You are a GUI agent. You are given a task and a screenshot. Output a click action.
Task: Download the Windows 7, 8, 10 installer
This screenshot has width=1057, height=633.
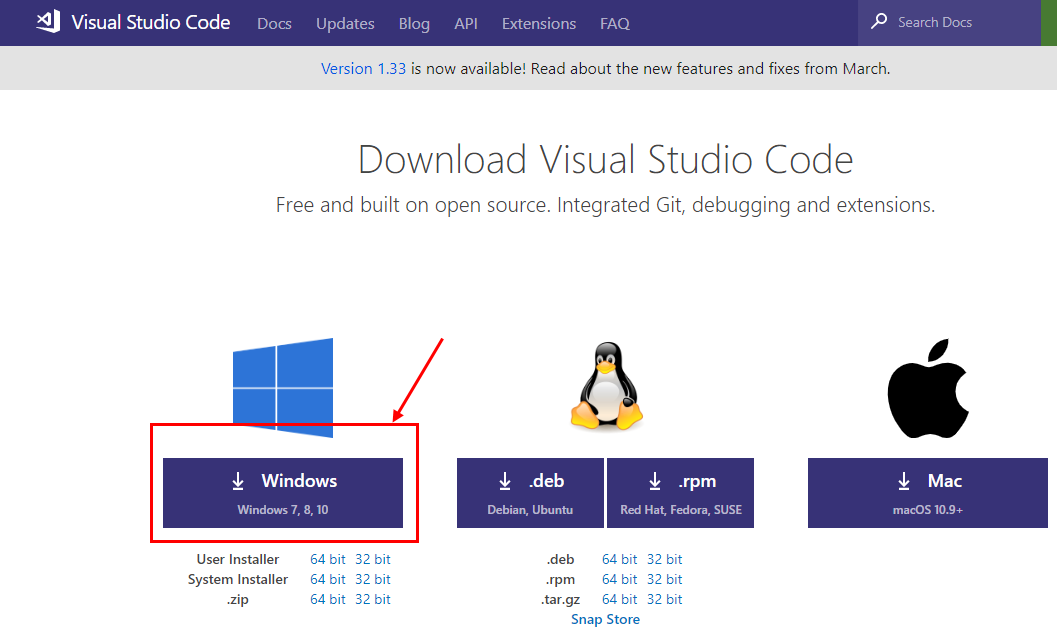[283, 493]
